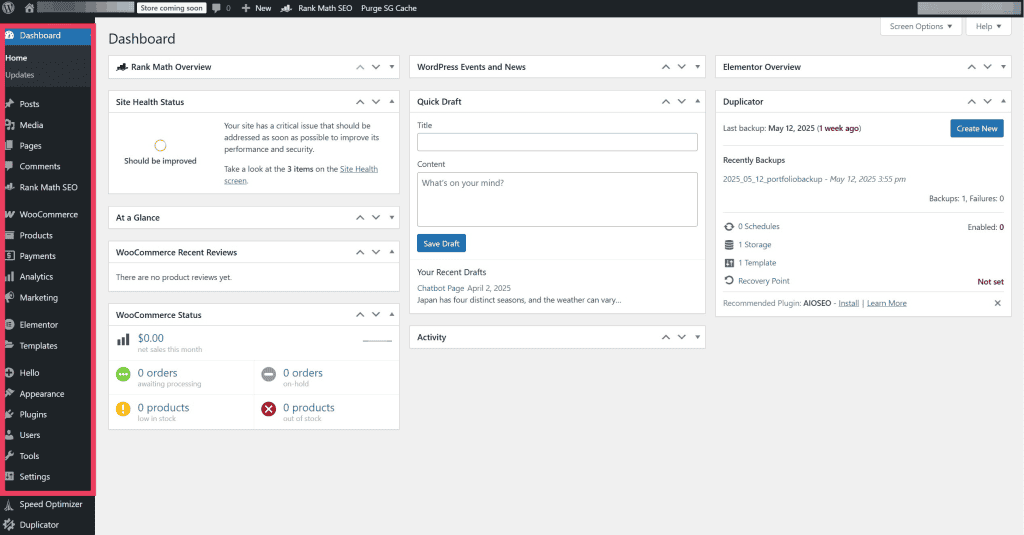Dismiss the AIOSEO recommended plugin notice

[x=997, y=303]
